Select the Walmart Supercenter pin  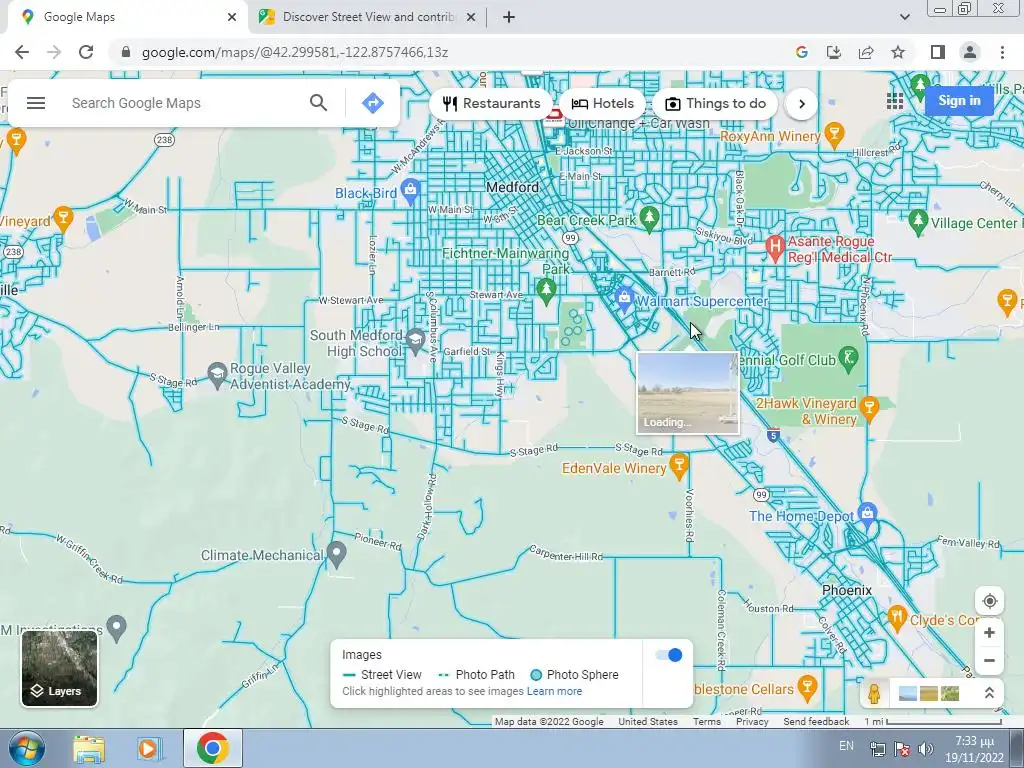[624, 298]
